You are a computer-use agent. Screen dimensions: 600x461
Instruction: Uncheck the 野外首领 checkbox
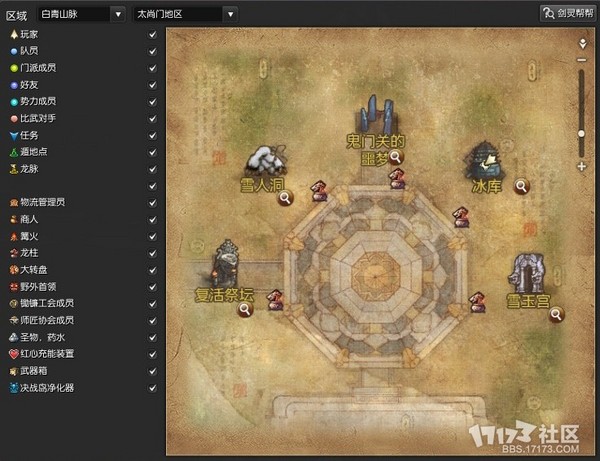coord(152,287)
